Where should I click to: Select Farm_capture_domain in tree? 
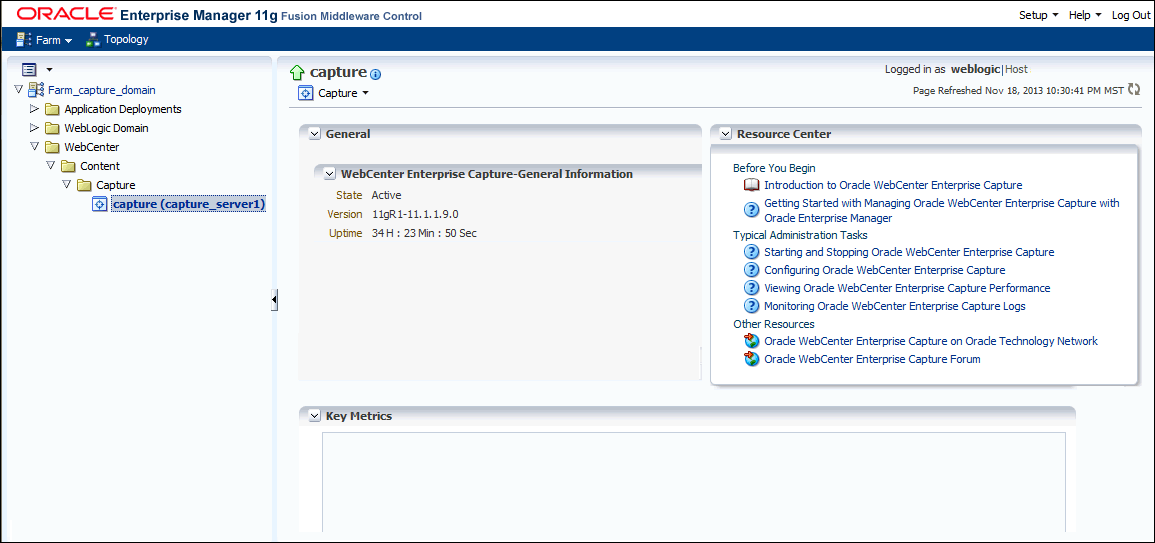102,90
